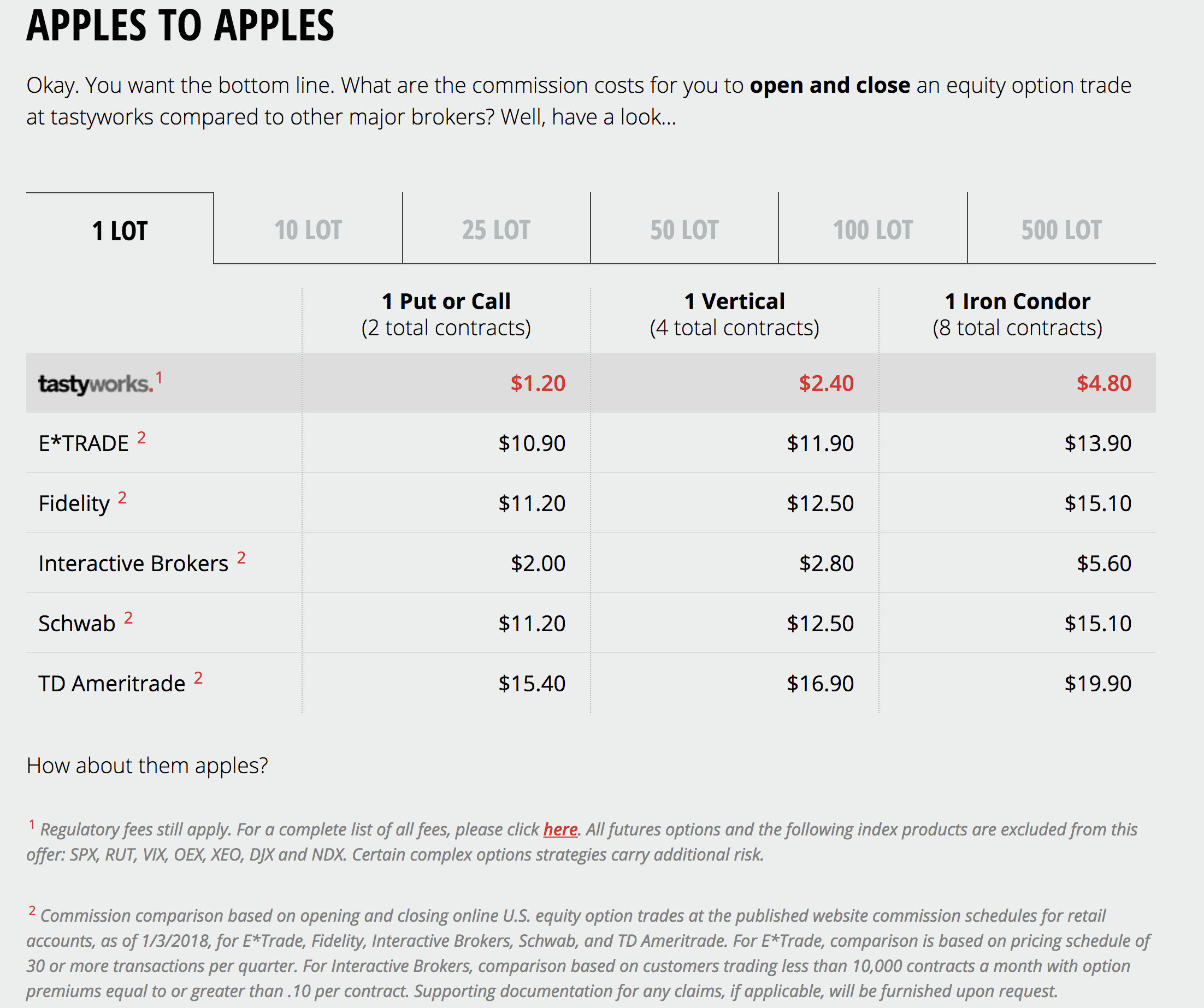Switch to the 10 LOT tab
Image resolution: width=1204 pixels, height=1008 pixels.
[308, 229]
